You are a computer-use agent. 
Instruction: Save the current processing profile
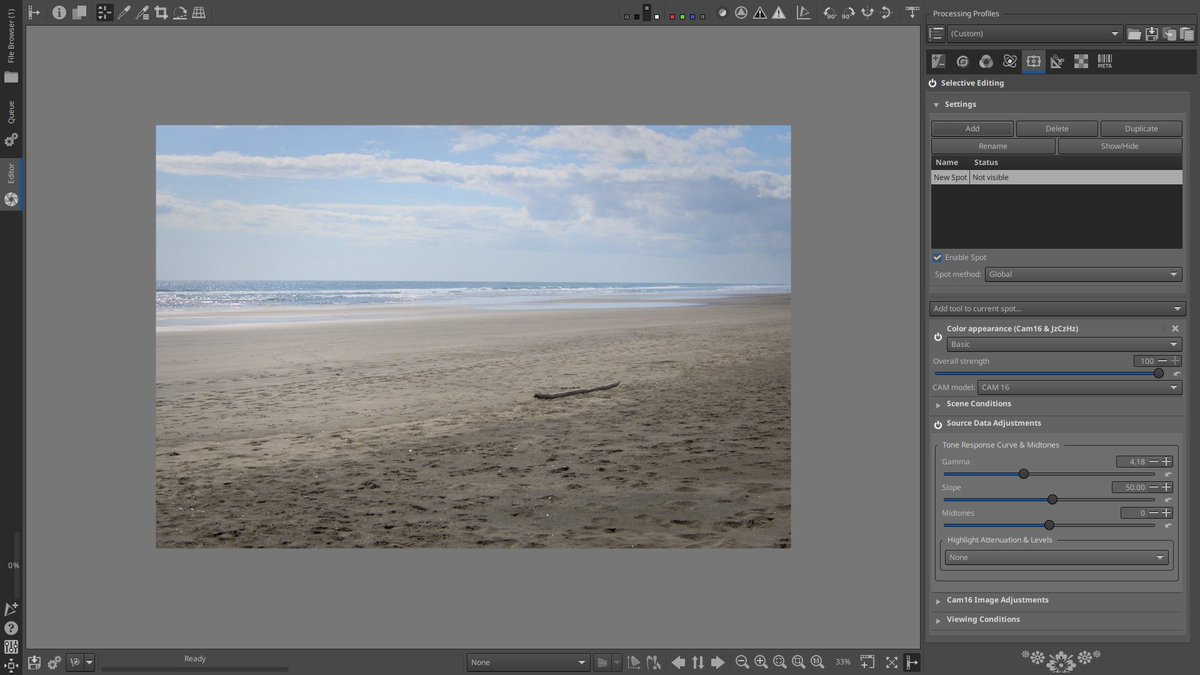coord(1151,34)
